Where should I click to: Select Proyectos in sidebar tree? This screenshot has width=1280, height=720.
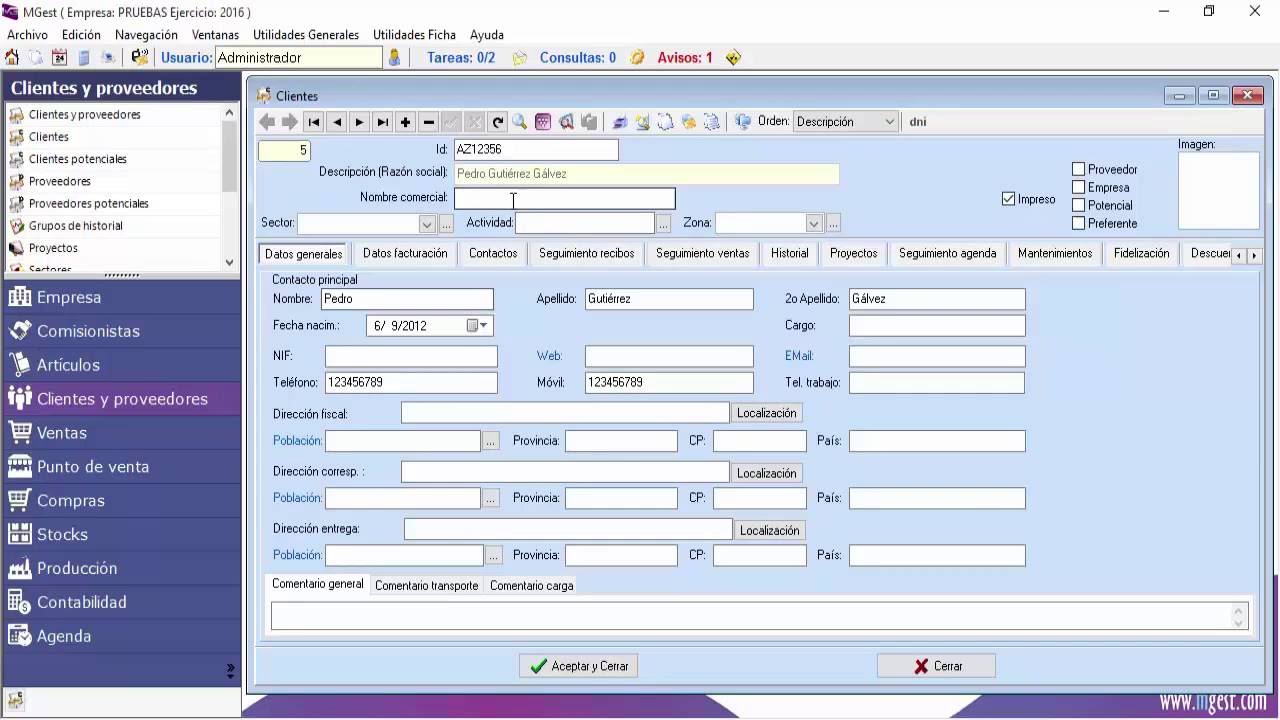pyautogui.click(x=53, y=248)
